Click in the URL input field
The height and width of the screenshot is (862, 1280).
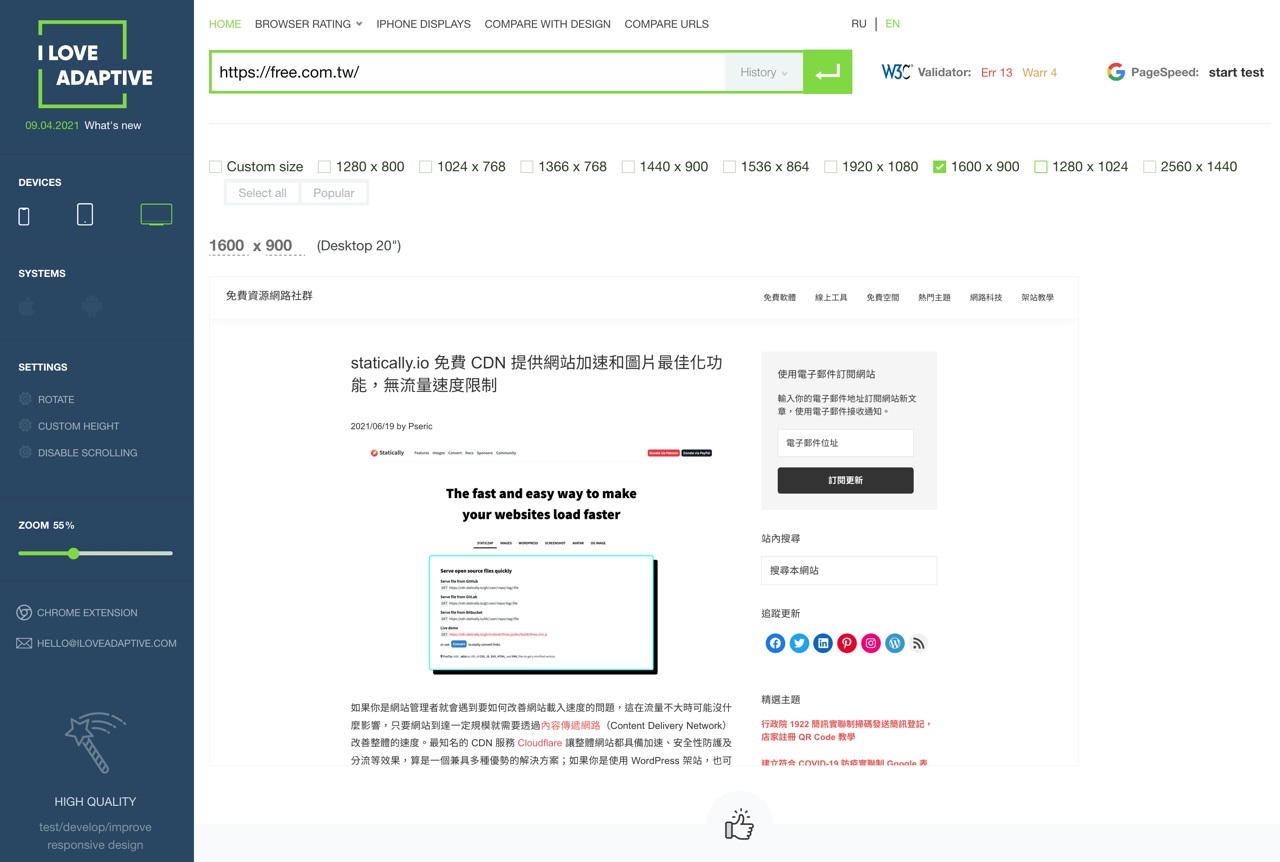coord(467,72)
